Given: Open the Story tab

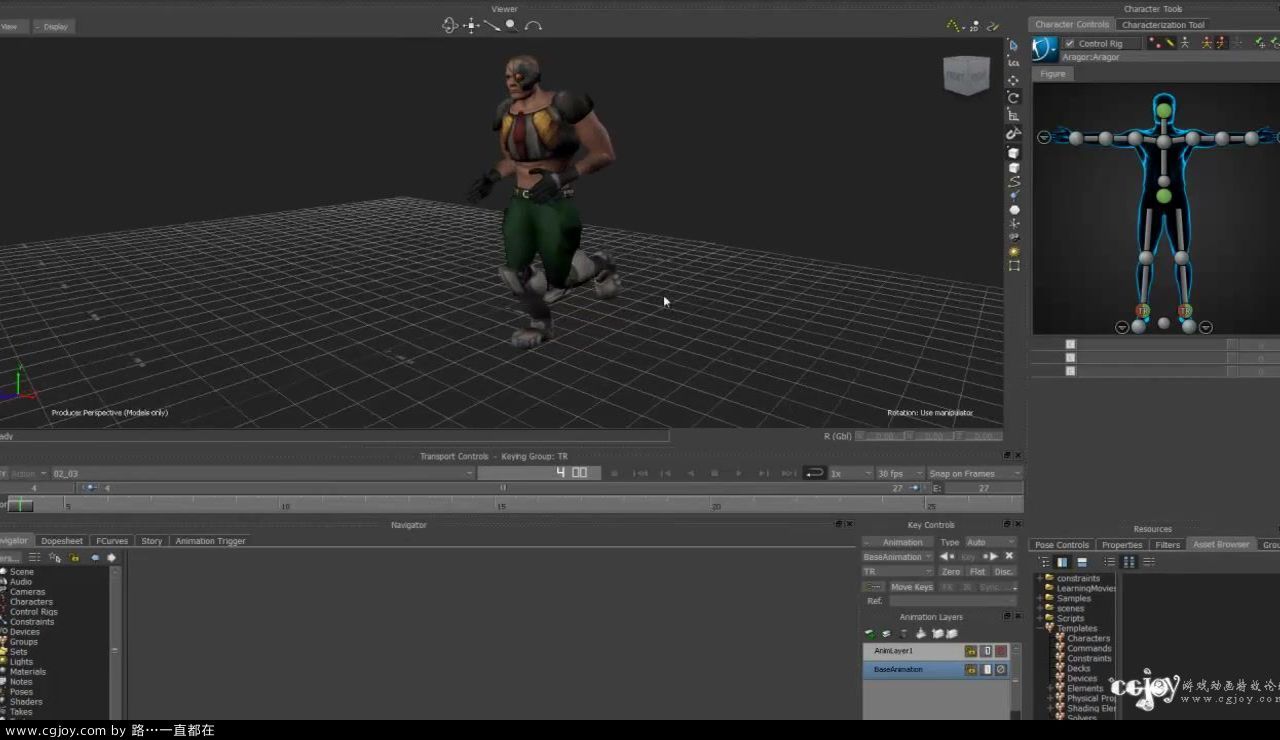Looking at the screenshot, I should pyautogui.click(x=151, y=541).
